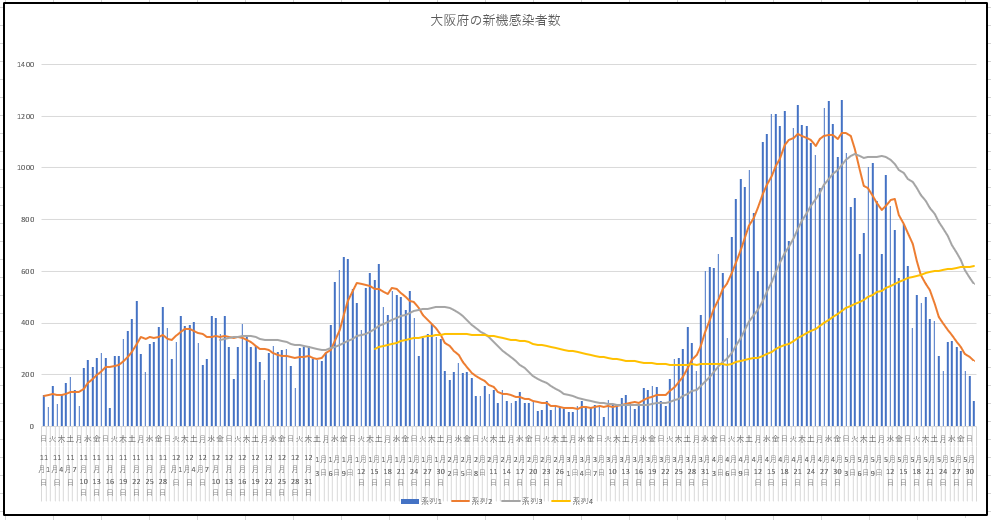This screenshot has width=991, height=520.
Task: Click the yellow line's right endpoint
Action: (973, 266)
